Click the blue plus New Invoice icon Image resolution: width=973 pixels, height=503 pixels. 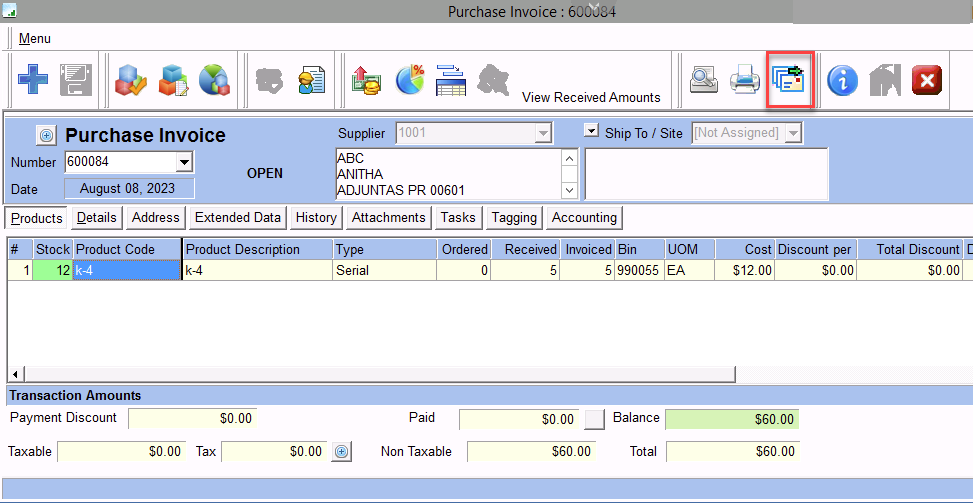tap(33, 79)
